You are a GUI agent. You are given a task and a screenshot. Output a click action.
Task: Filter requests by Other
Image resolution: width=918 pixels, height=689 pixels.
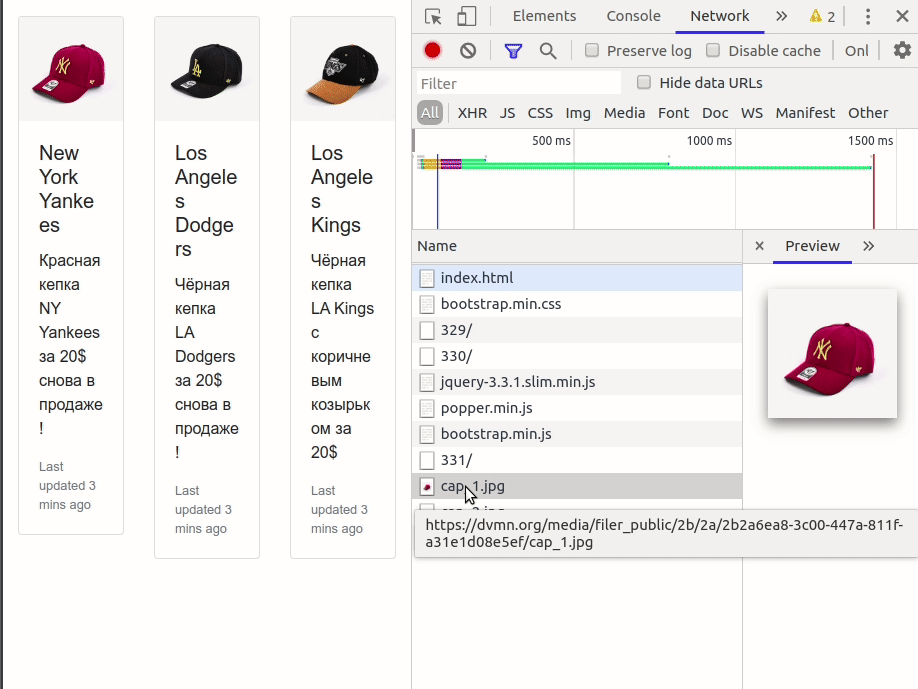click(868, 113)
